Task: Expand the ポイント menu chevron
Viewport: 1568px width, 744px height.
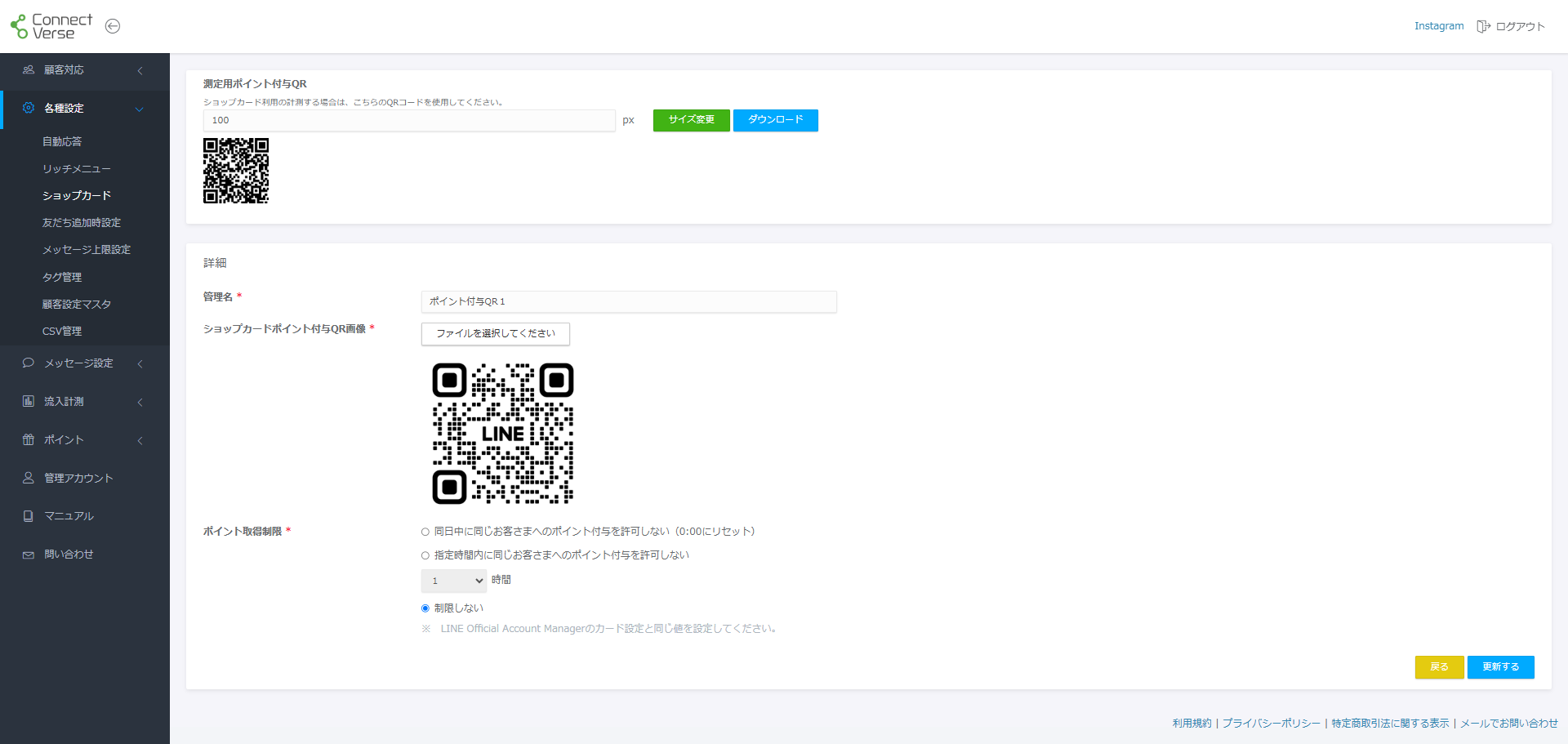Action: tap(140, 440)
